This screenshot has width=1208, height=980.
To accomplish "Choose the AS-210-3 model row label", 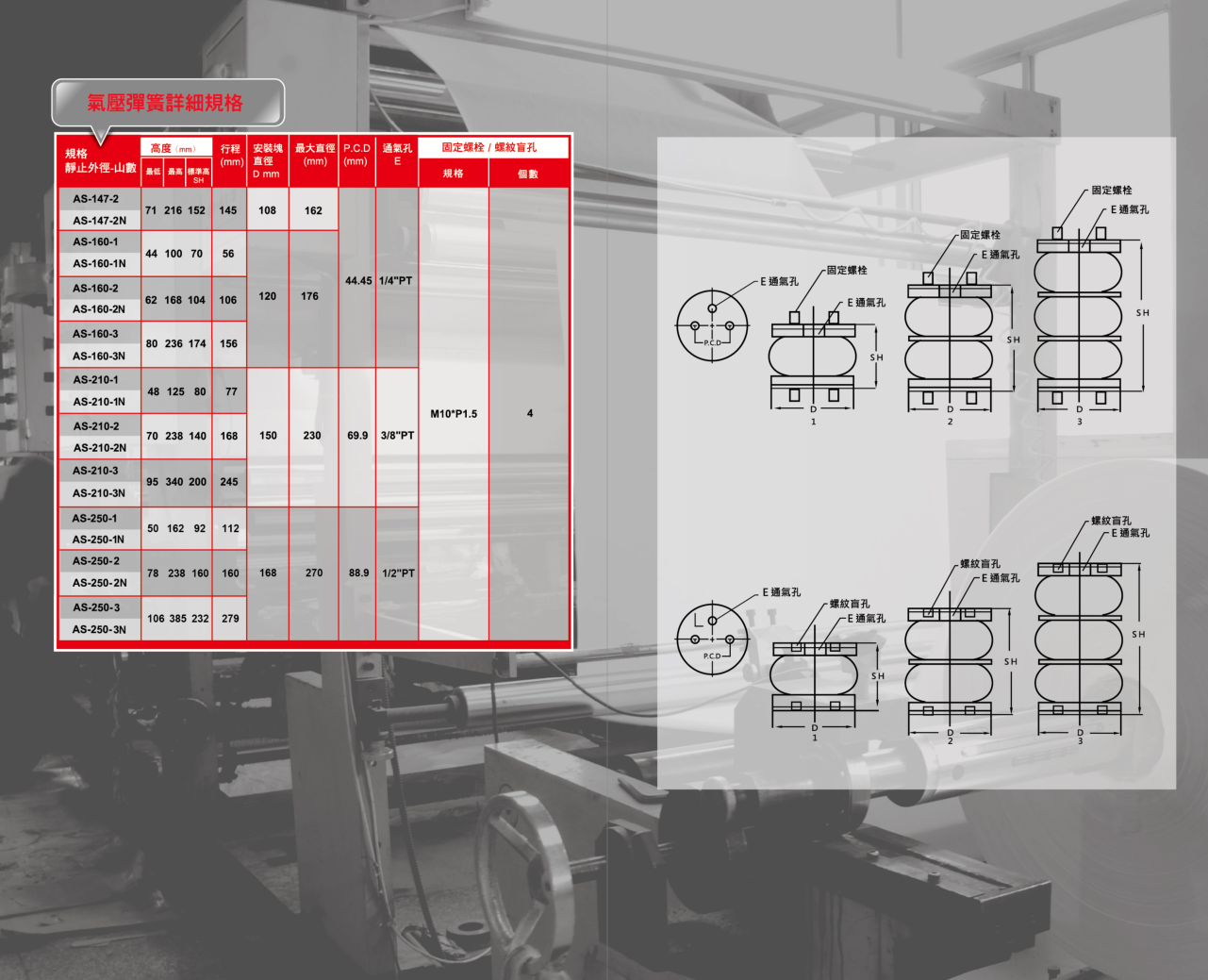I will point(96,471).
